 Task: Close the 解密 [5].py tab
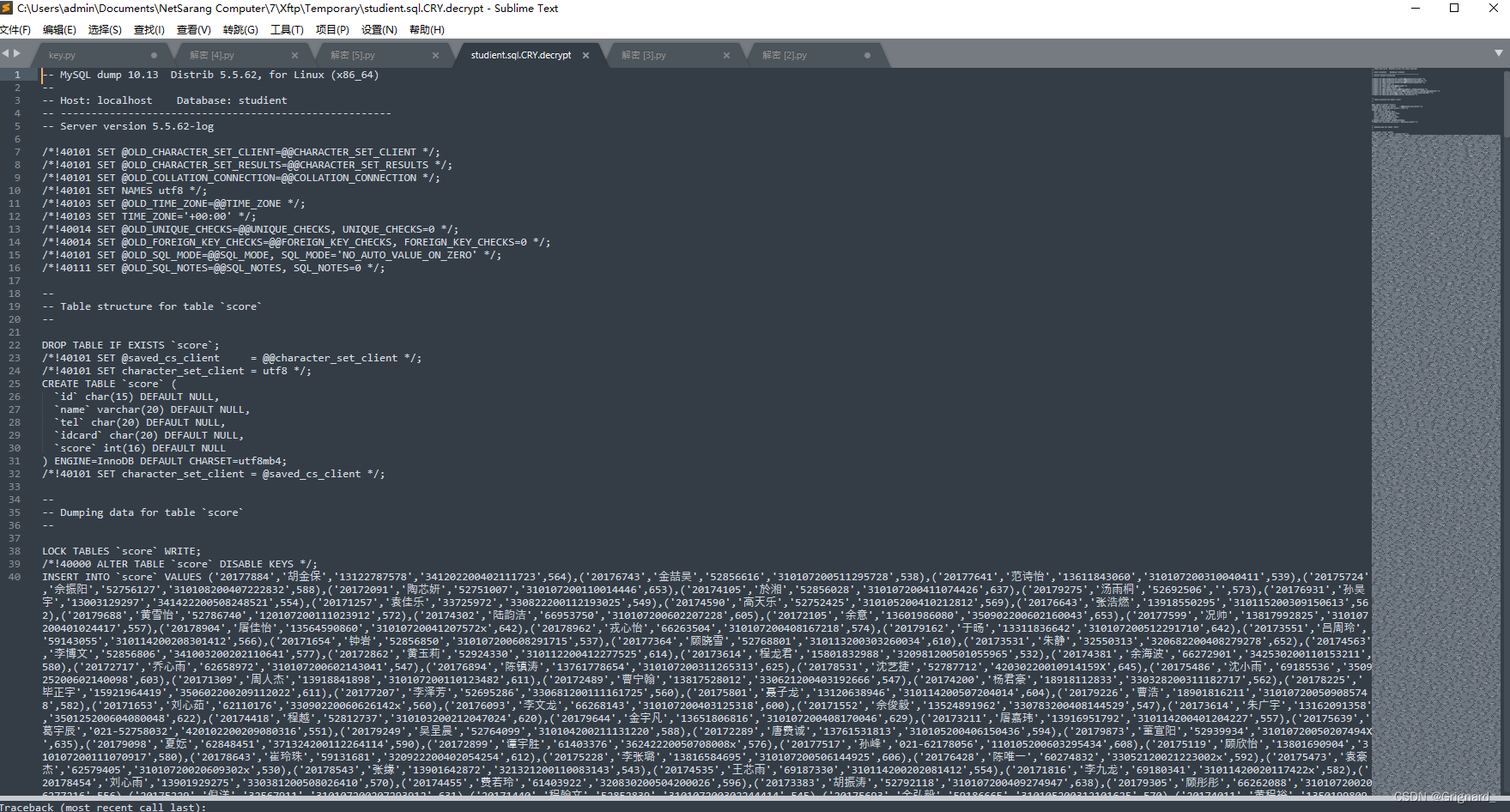coord(435,55)
